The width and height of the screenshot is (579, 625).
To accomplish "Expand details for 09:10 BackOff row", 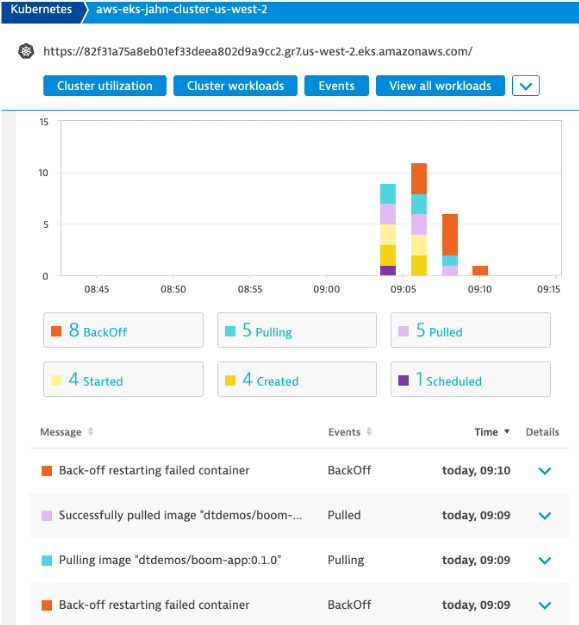I will pos(545,471).
